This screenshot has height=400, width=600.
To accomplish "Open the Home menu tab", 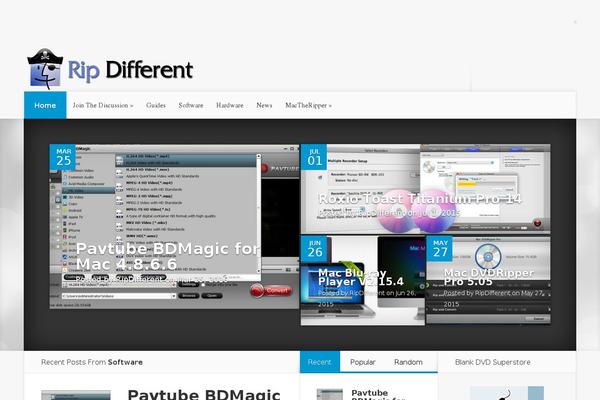I will tap(45, 105).
